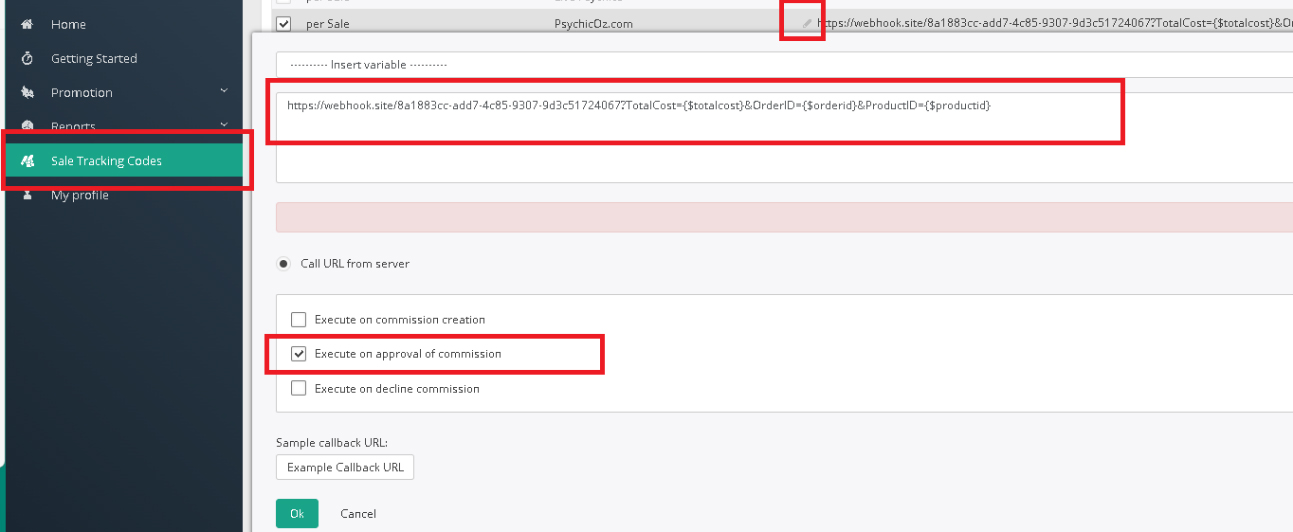Click the Home house icon in sidebar

[27, 24]
